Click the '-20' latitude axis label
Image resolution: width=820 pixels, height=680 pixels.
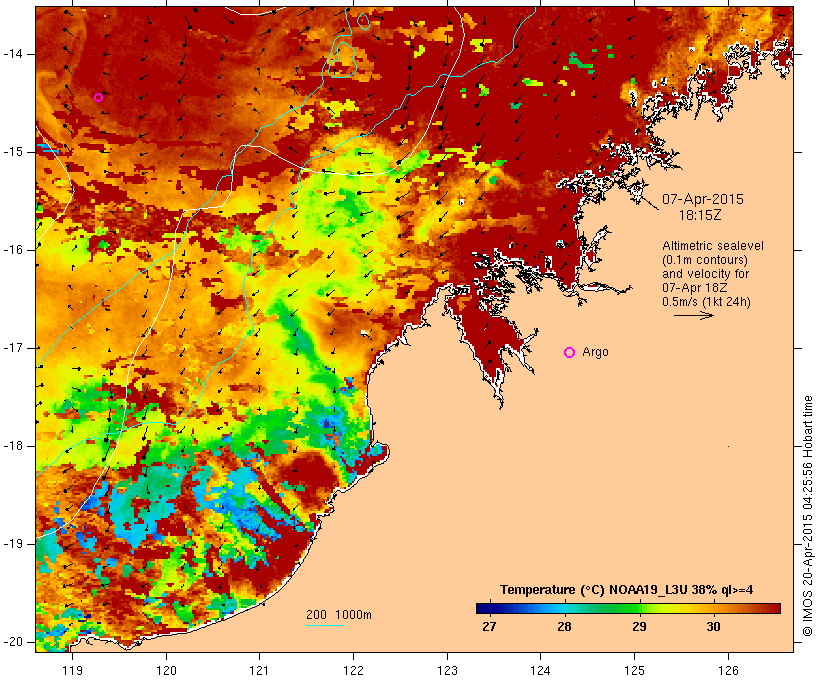click(x=12, y=642)
